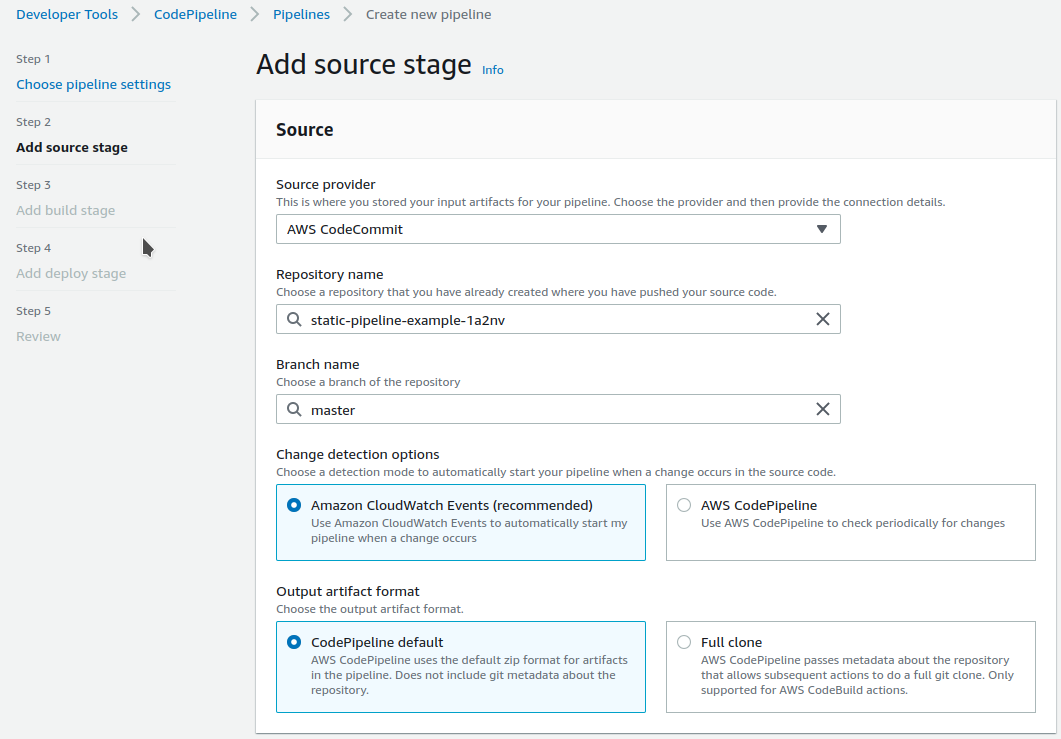The height and width of the screenshot is (739, 1061).
Task: Navigate to Pipelines breadcrumb link
Action: tap(301, 14)
